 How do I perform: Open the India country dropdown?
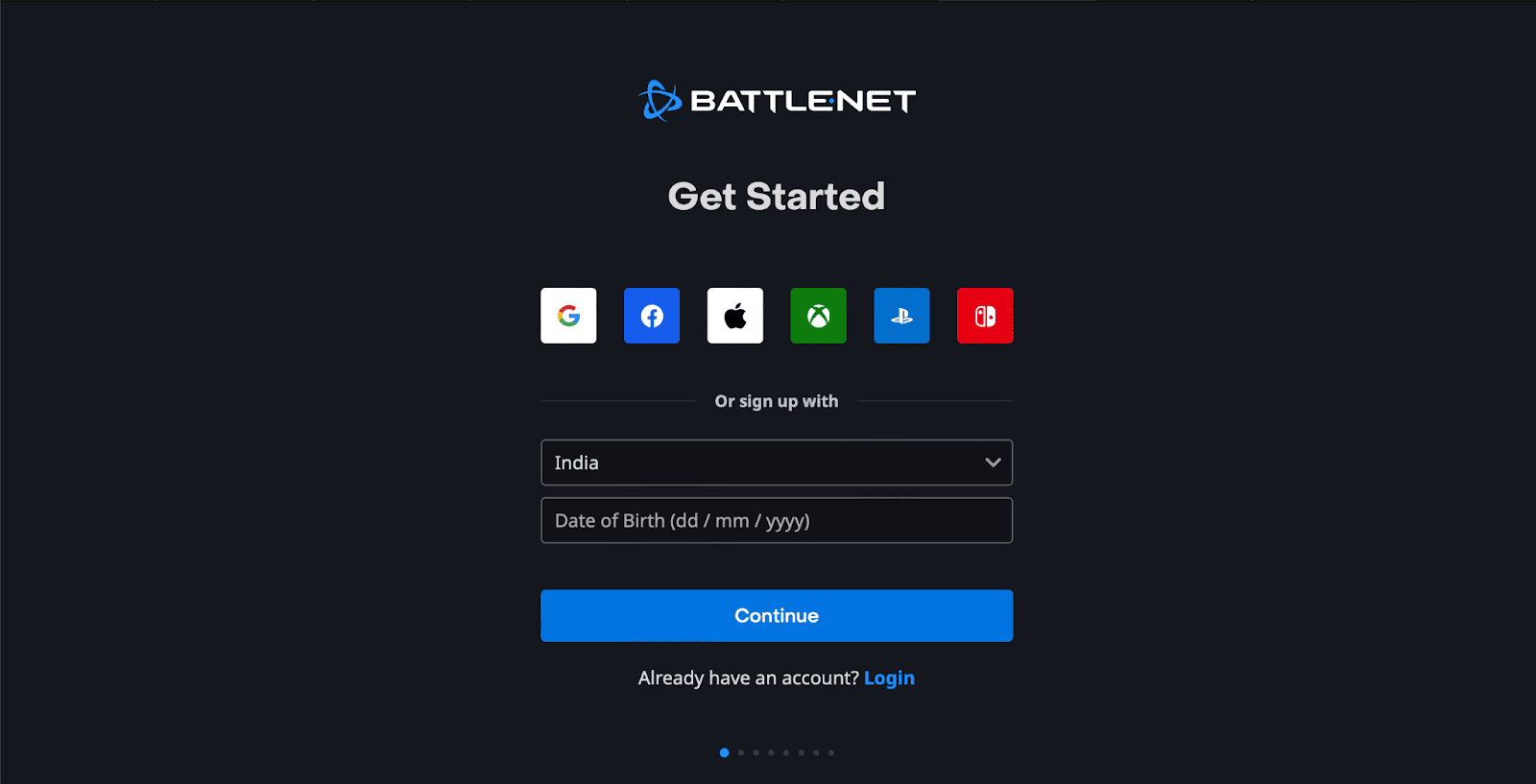tap(777, 463)
